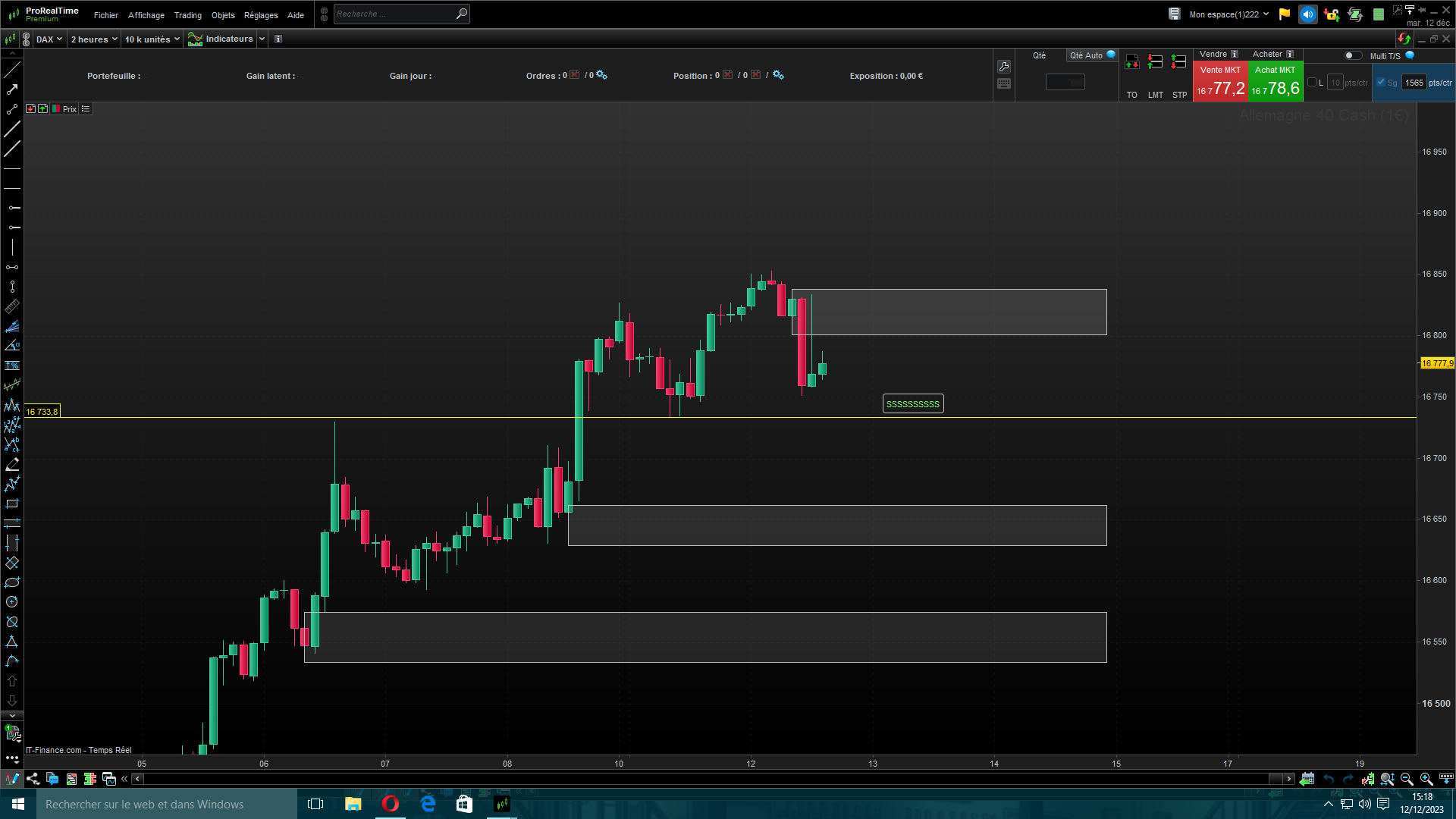Image resolution: width=1456 pixels, height=819 pixels.
Task: Open the DAX instrument dropdown
Action: [49, 39]
